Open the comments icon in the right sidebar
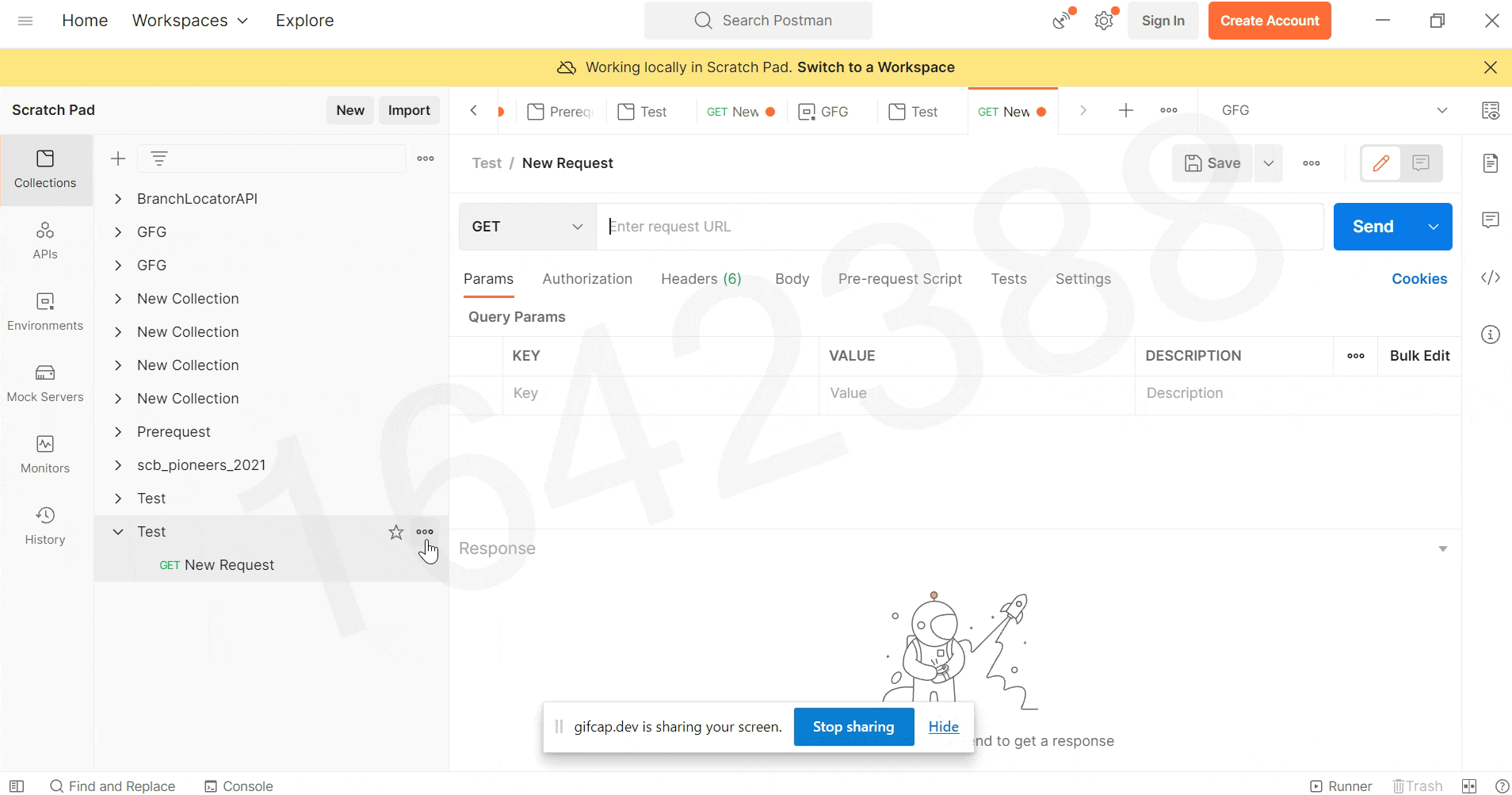The height and width of the screenshot is (795, 1512). point(1491,220)
